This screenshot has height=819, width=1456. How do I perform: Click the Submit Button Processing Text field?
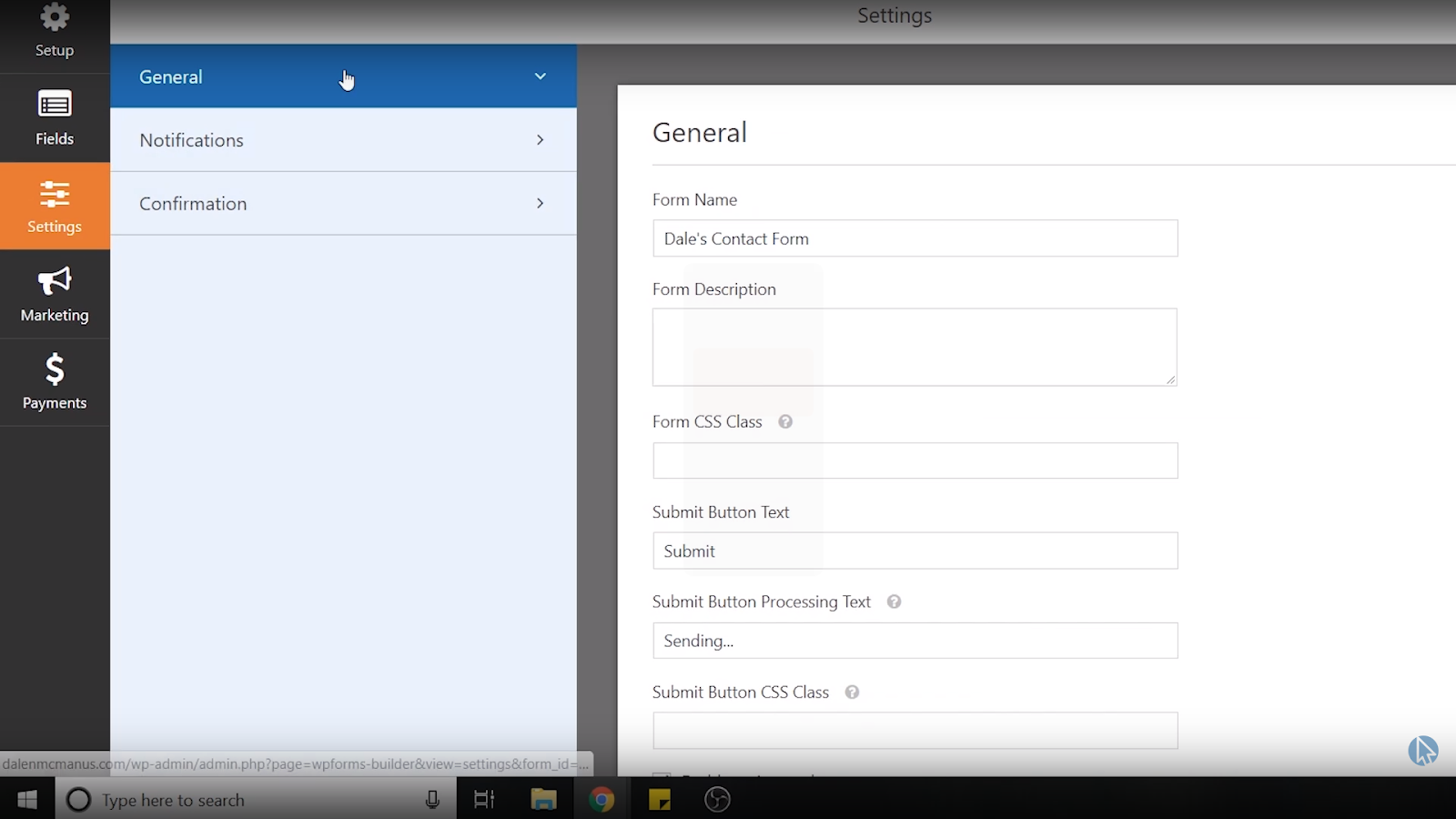(915, 641)
